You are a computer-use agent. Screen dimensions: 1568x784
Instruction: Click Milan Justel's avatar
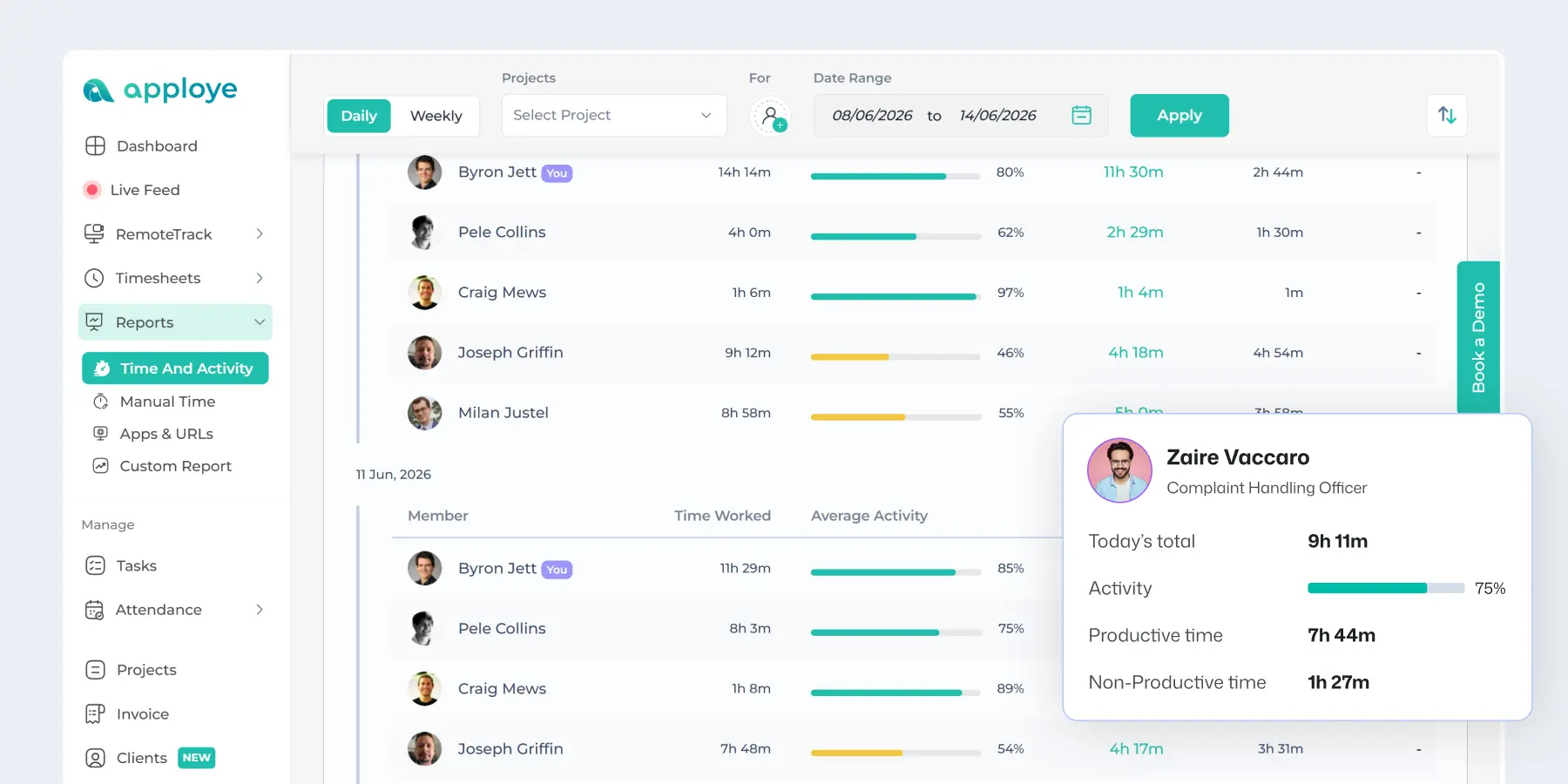(x=424, y=413)
